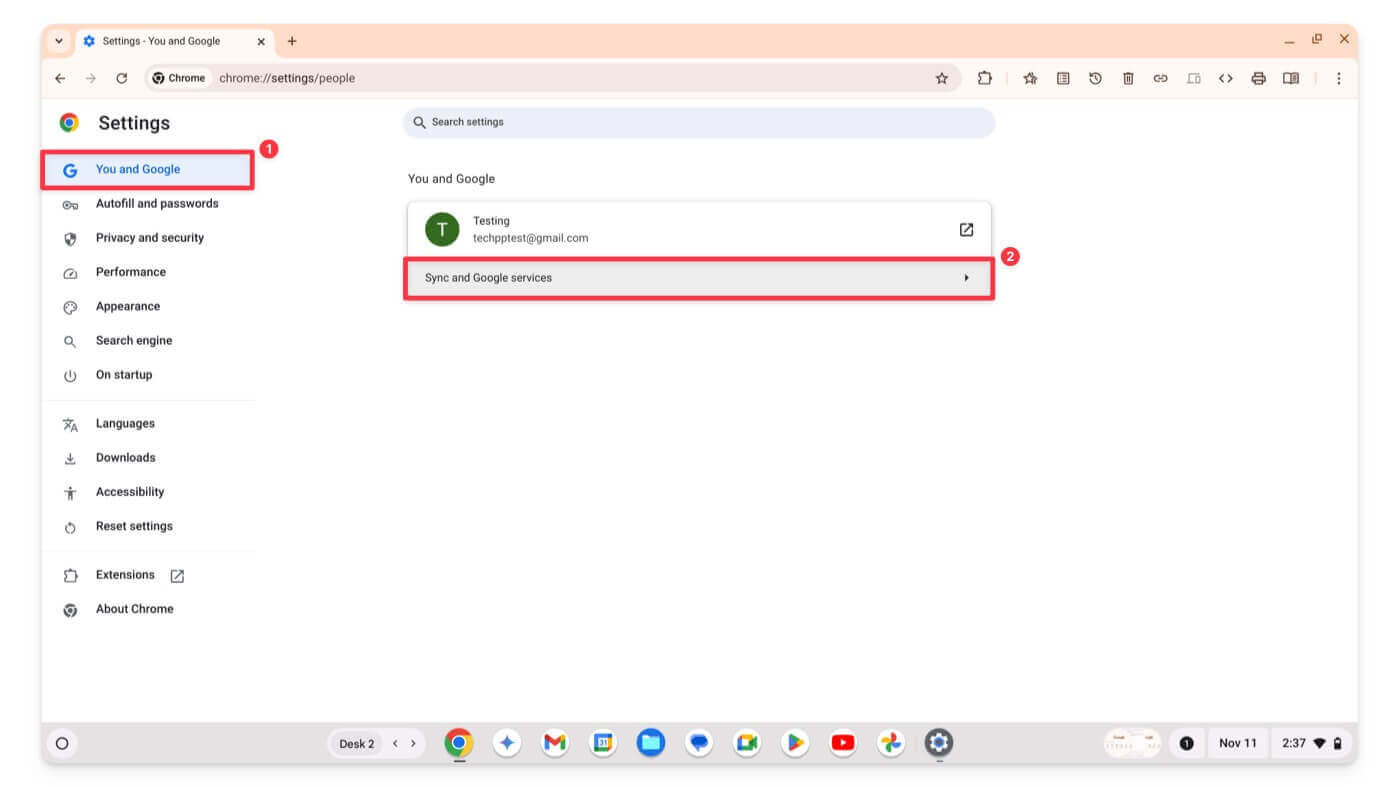Screen dimensions: 1399x787
Task: Open Chrome's three-dot menu
Action: point(1338,78)
